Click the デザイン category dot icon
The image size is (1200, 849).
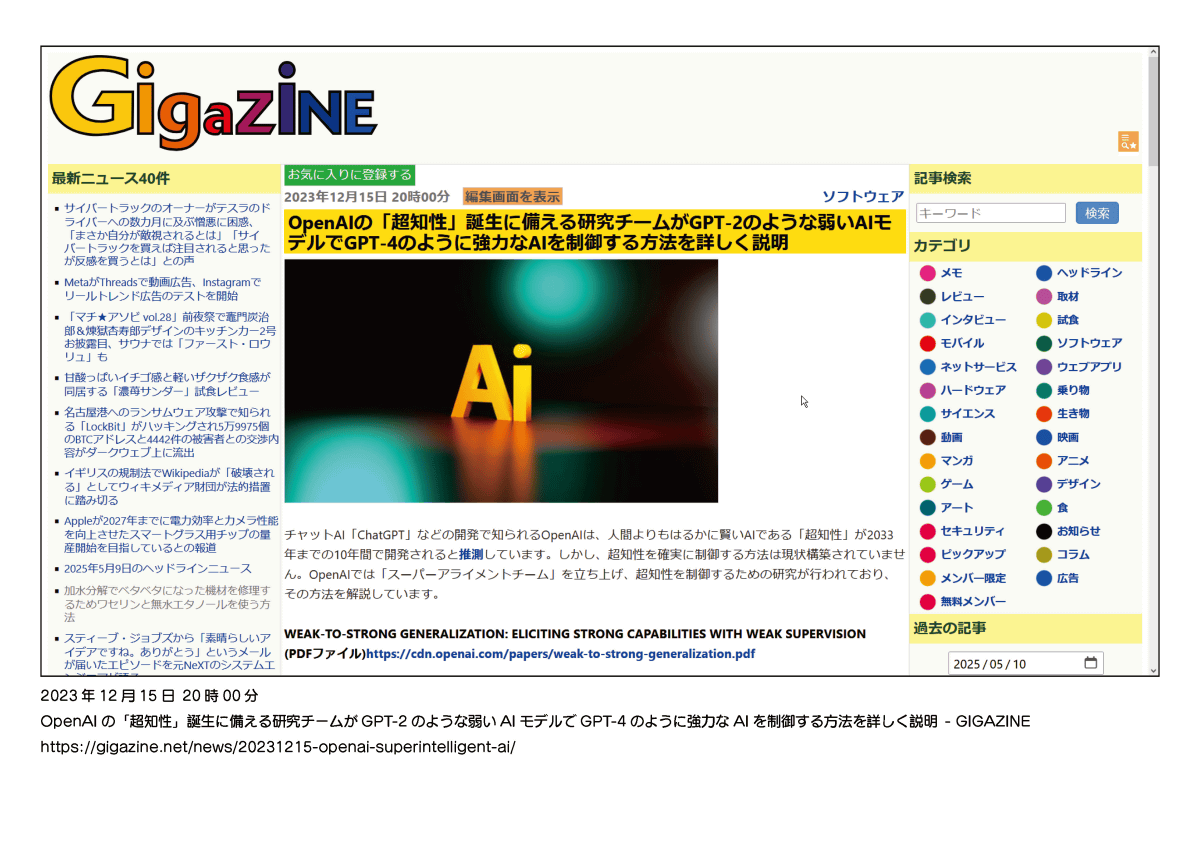pos(1044,484)
